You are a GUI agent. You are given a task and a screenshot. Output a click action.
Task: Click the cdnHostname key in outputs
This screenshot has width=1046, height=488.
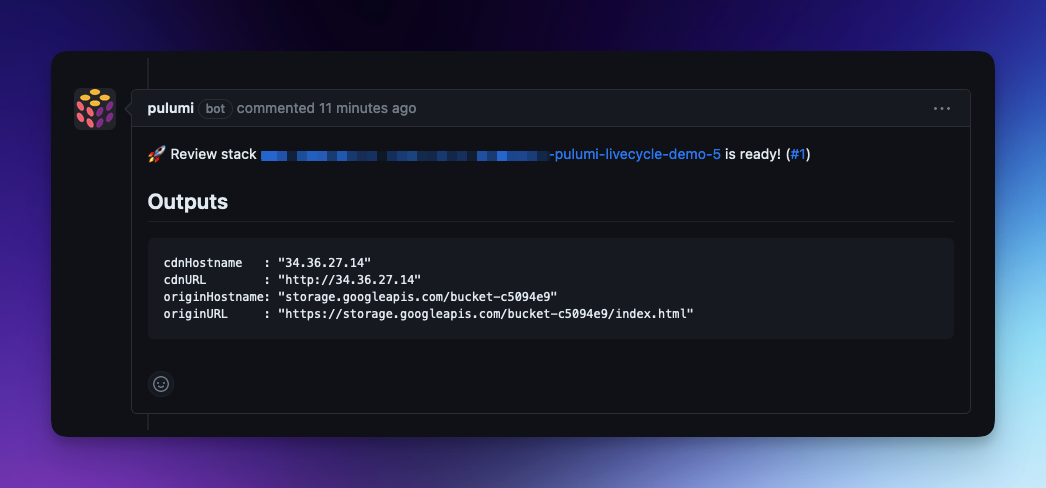tap(203, 262)
